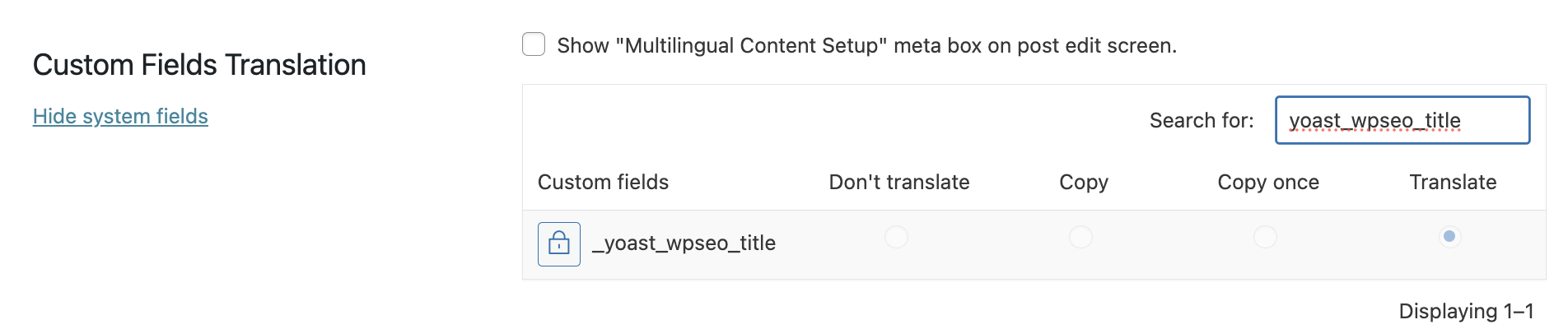Click the Translate column header
The width and height of the screenshot is (1568, 329).
pyautogui.click(x=1452, y=182)
